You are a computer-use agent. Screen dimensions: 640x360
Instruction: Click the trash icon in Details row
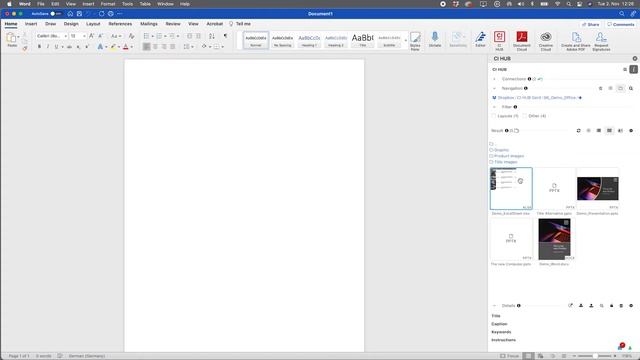coord(621,306)
